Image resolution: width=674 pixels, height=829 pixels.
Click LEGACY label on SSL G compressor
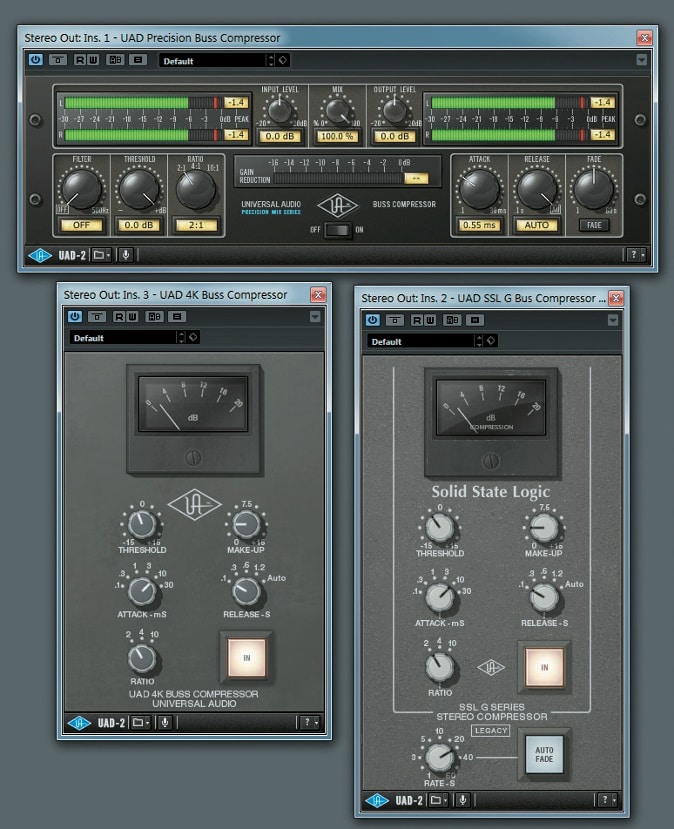(491, 731)
